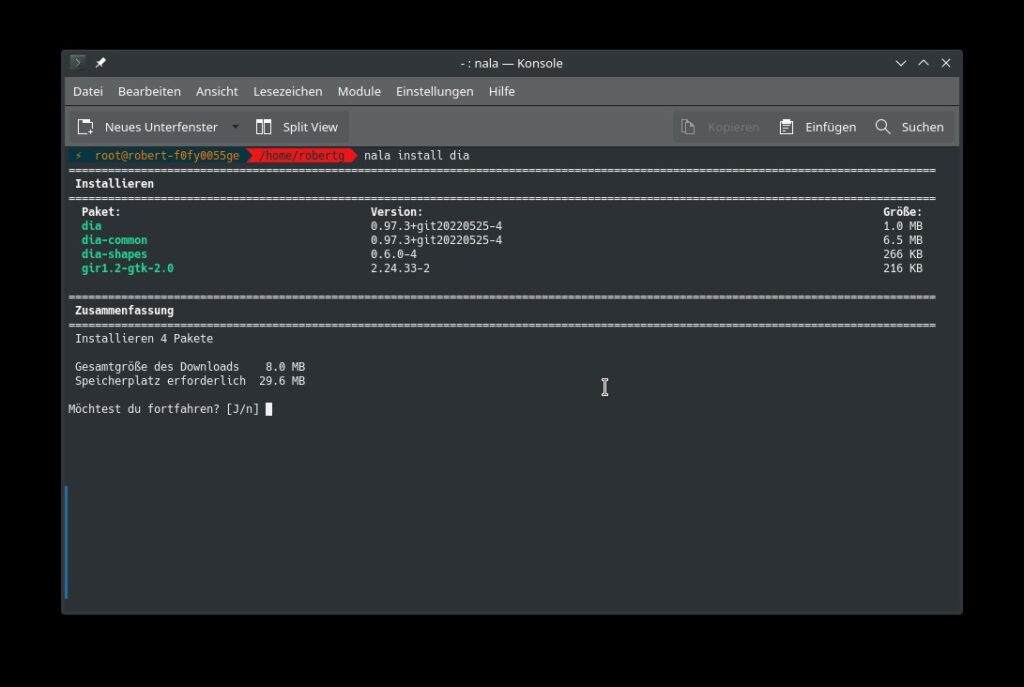Click the line 'Installieren 4 Pakete'
1024x687 pixels.
(x=144, y=338)
